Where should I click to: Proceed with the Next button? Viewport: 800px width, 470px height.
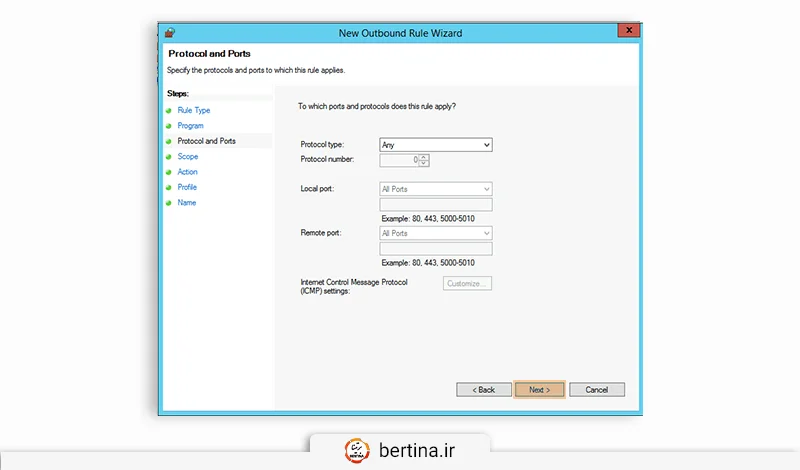(x=540, y=389)
